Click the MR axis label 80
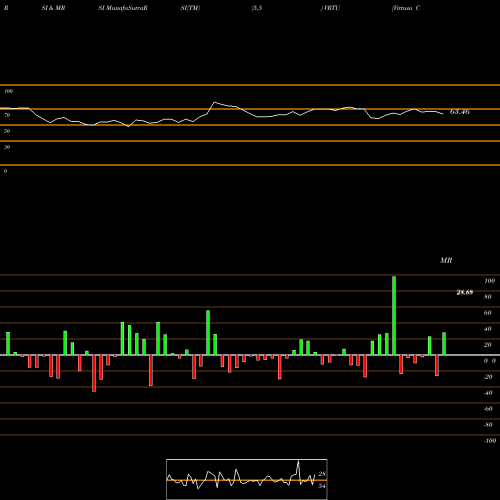This screenshot has height=500, width=500. [488, 297]
